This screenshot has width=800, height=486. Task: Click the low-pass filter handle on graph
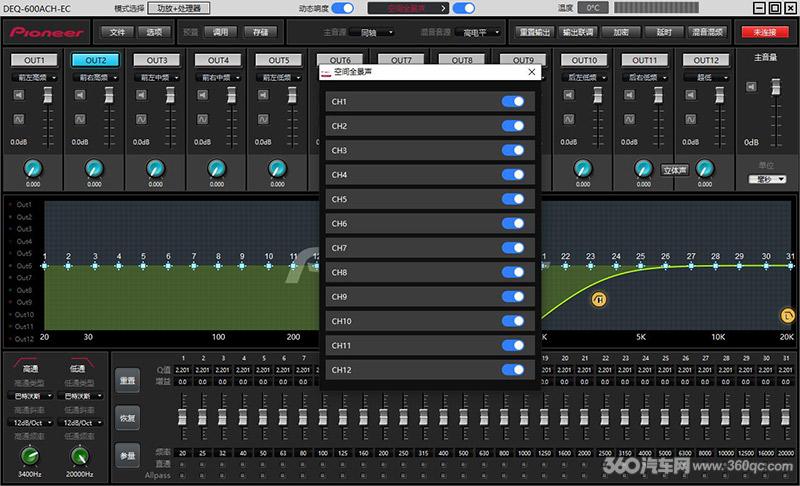point(787,316)
